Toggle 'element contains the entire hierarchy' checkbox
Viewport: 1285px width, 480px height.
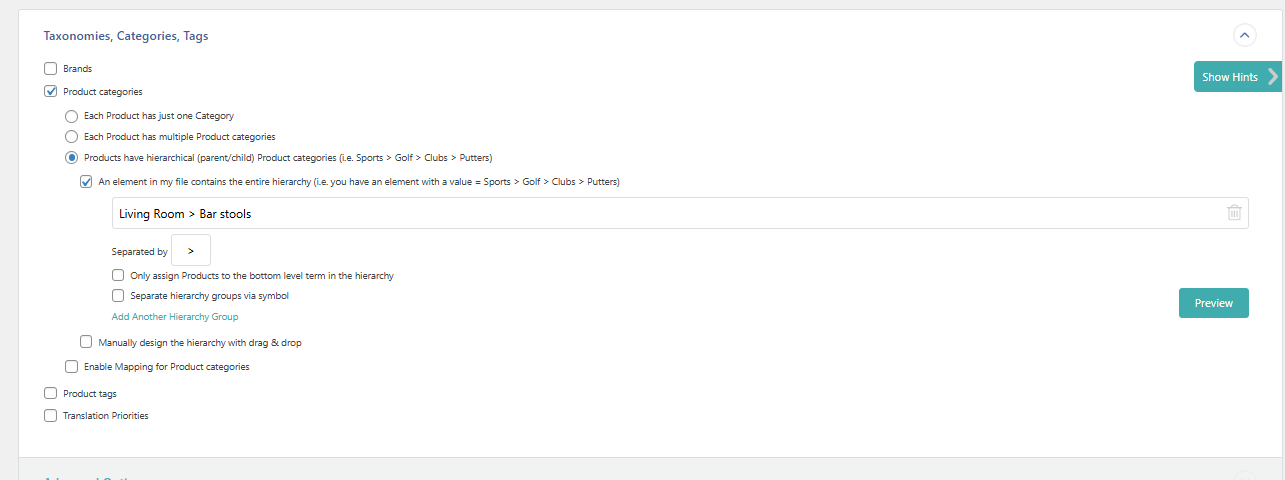click(x=86, y=182)
